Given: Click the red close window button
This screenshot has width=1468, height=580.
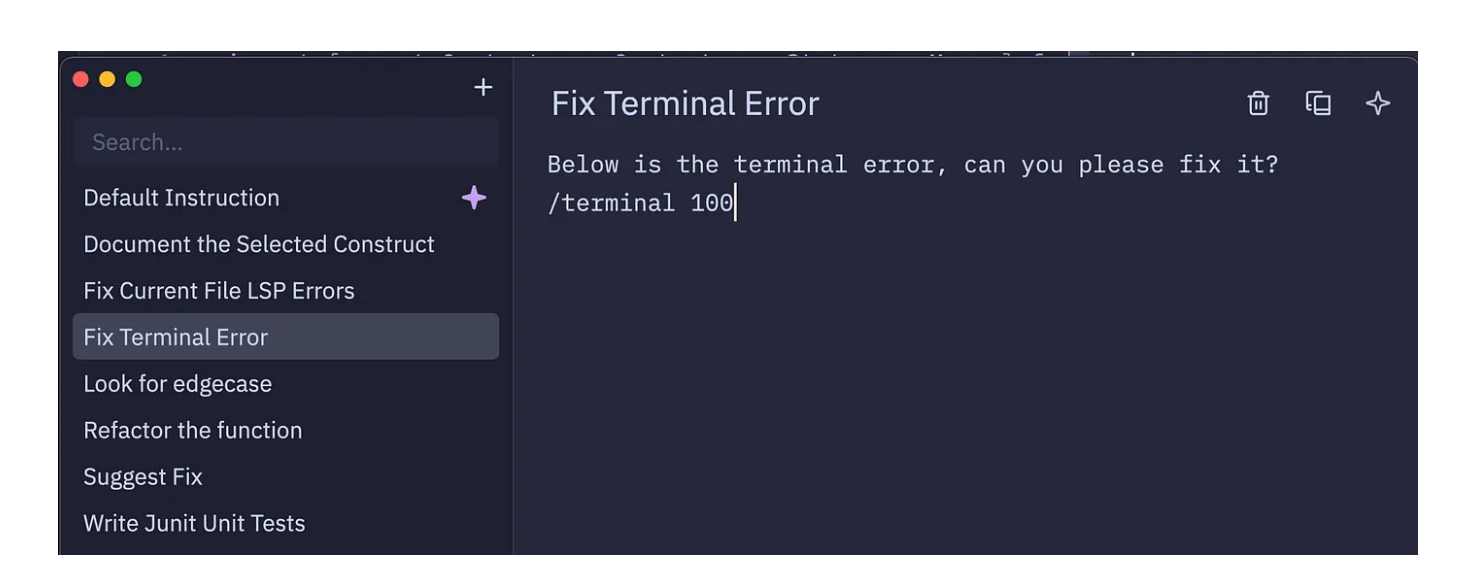Looking at the screenshot, I should [x=82, y=80].
